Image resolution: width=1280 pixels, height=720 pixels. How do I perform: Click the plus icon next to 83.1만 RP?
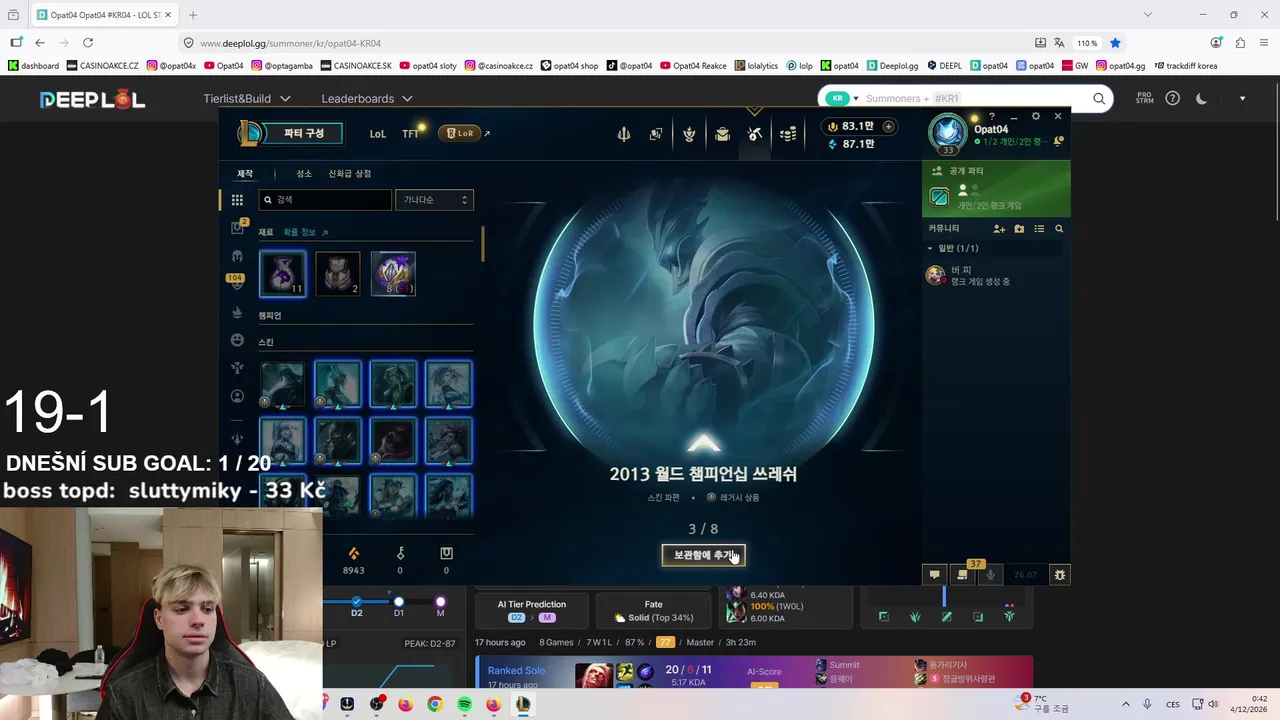click(888, 127)
